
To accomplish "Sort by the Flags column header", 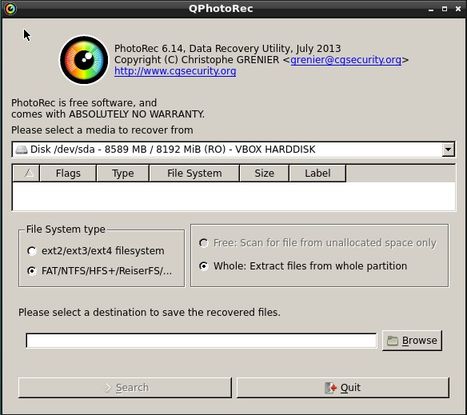I will [68, 173].
